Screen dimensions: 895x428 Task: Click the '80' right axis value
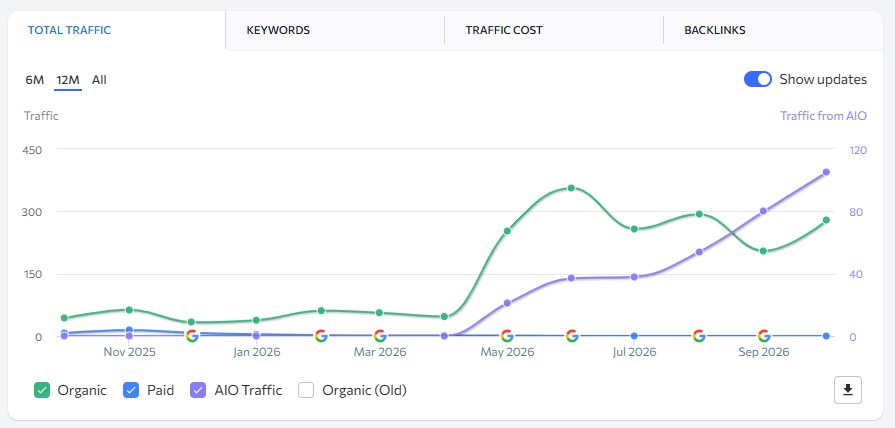pos(856,212)
